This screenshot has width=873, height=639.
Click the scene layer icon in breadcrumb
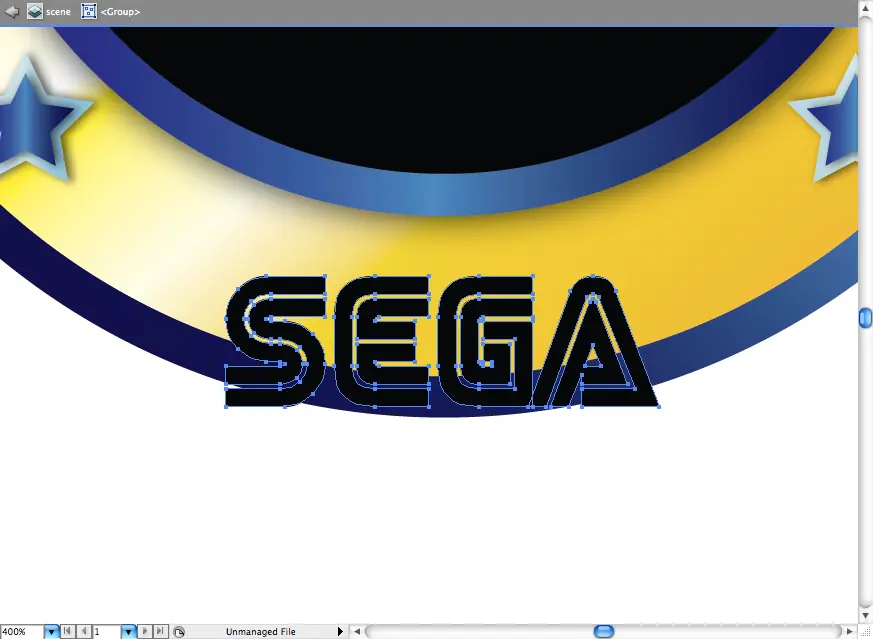[35, 12]
